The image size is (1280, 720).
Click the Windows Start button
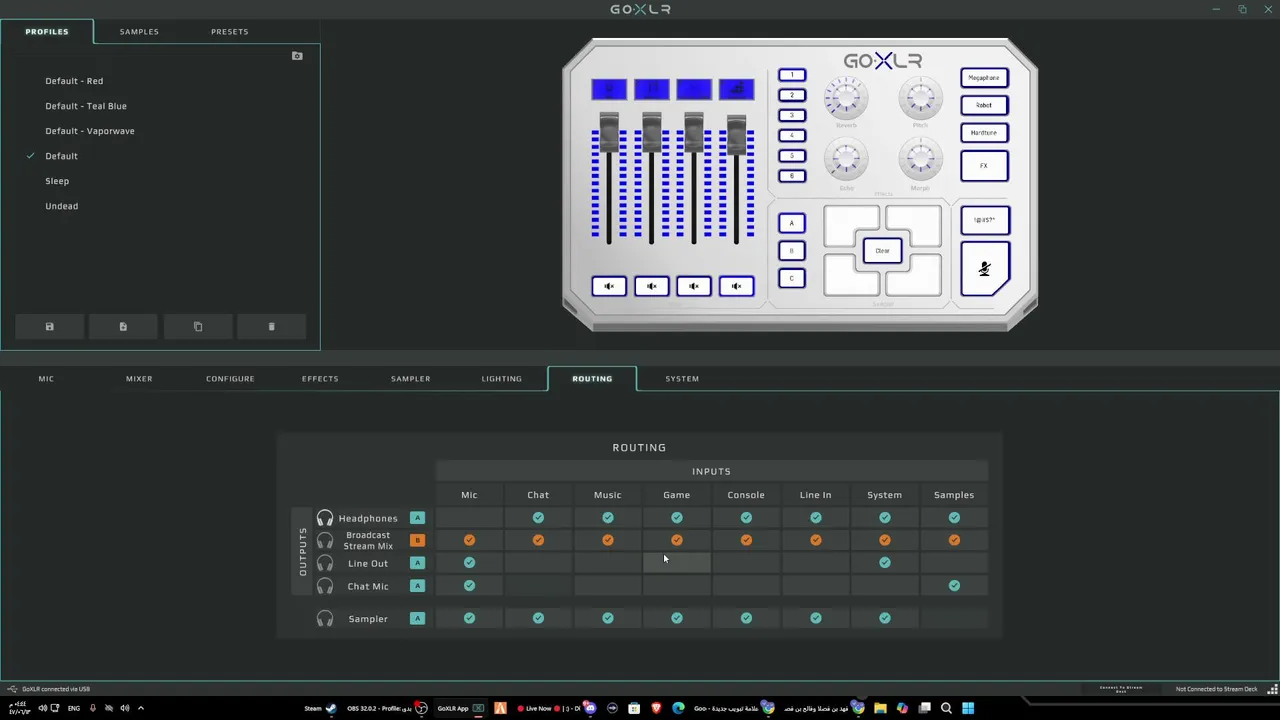point(968,708)
